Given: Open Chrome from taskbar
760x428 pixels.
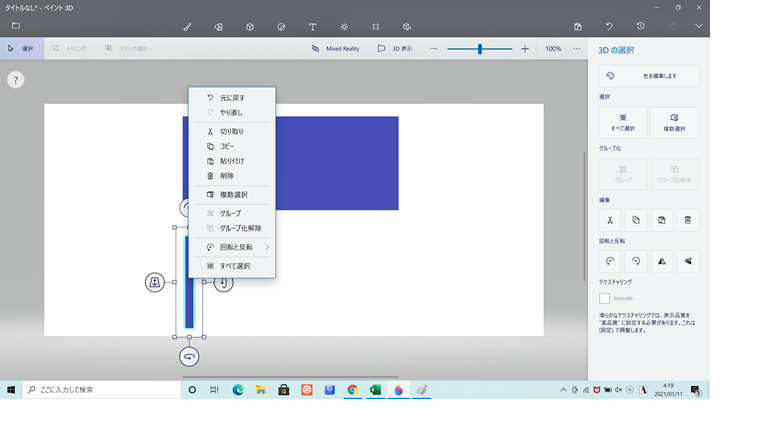Looking at the screenshot, I should coord(352,390).
